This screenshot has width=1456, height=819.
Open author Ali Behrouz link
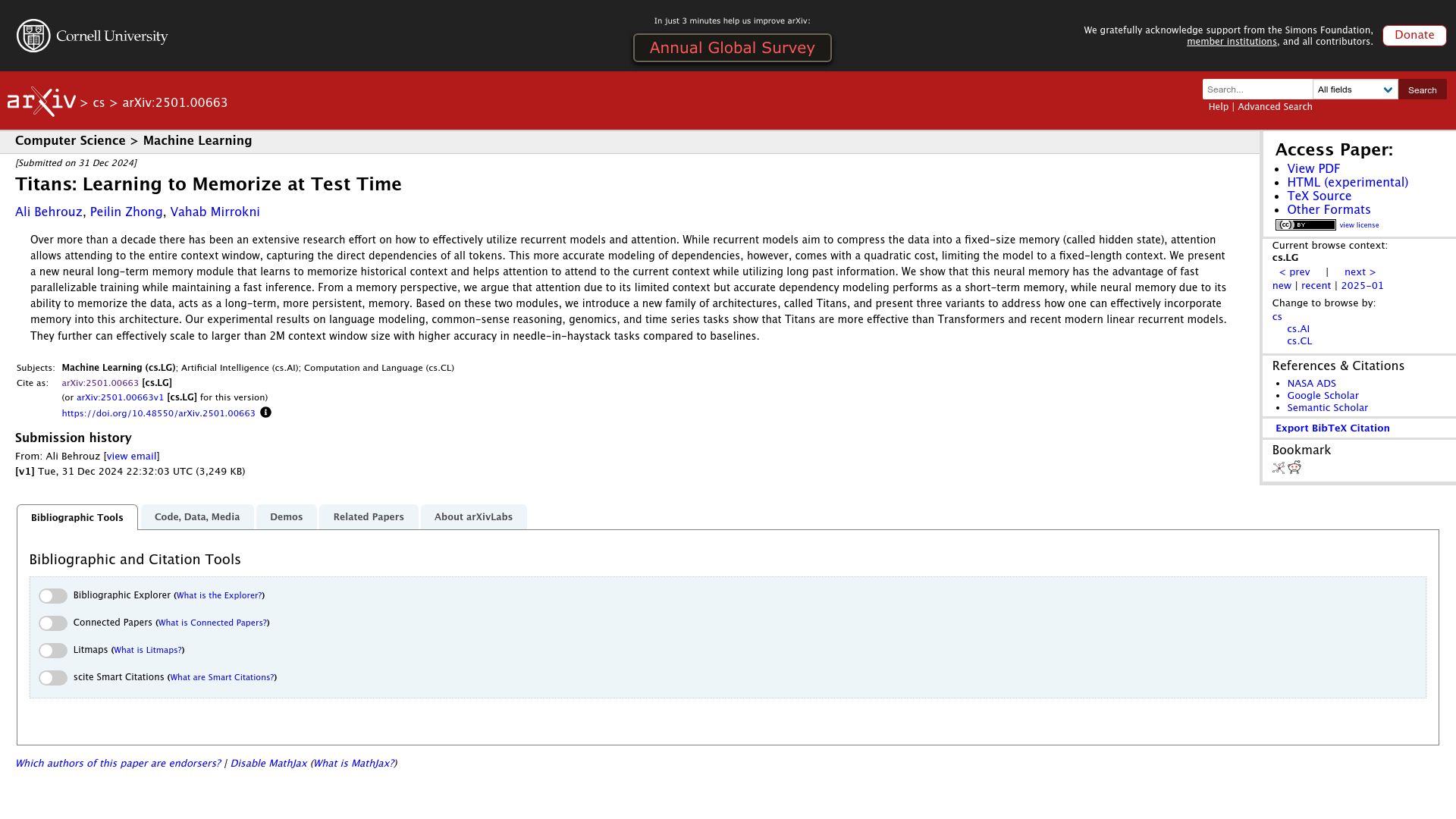49,212
